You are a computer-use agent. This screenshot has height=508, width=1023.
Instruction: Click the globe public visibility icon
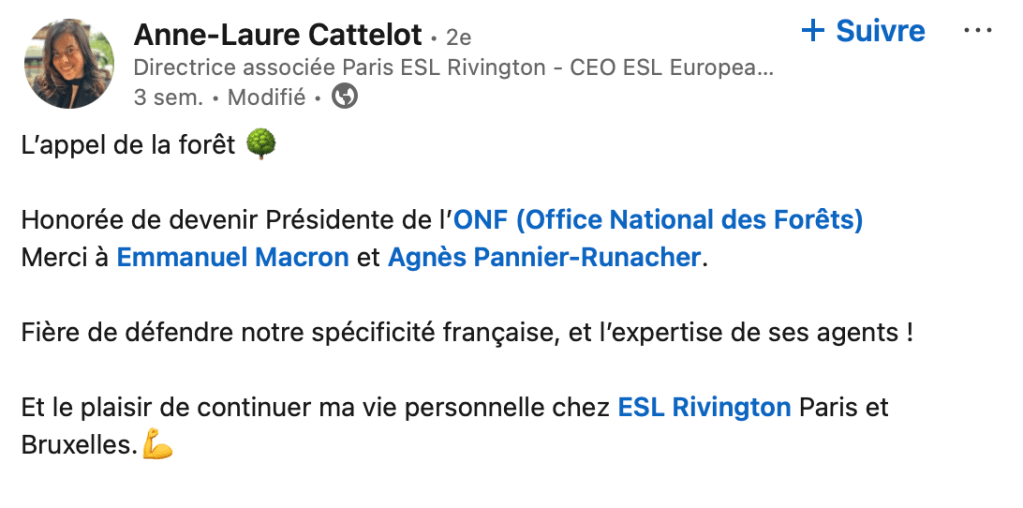tap(345, 97)
